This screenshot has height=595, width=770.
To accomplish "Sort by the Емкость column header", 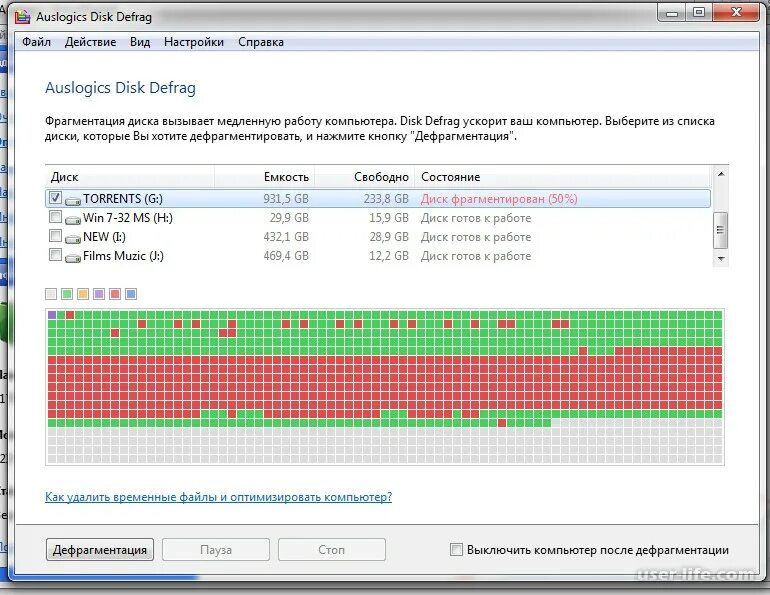I will pyautogui.click(x=265, y=177).
